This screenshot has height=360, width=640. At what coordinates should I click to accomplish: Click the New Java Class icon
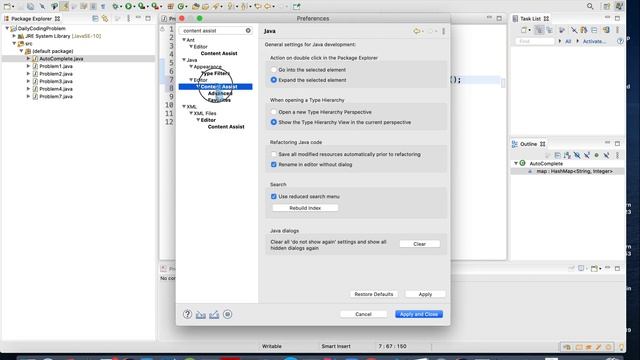pos(181,6)
